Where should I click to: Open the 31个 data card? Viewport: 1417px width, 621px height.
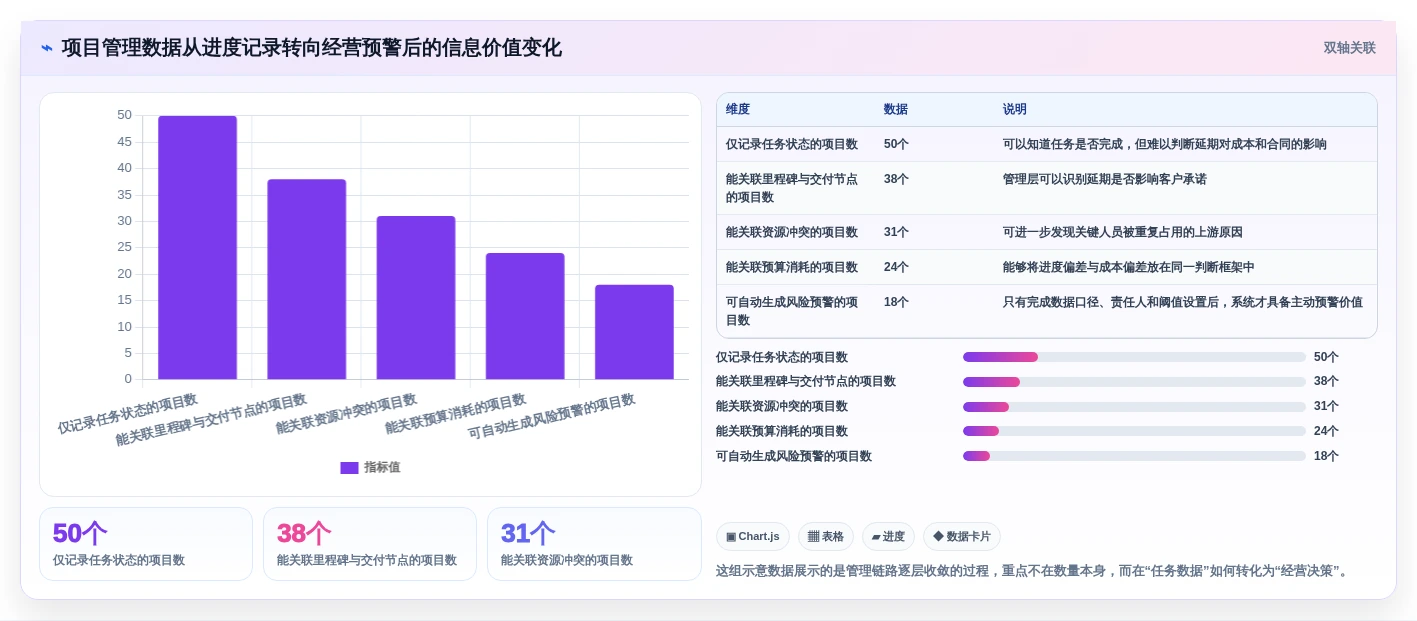click(594, 544)
